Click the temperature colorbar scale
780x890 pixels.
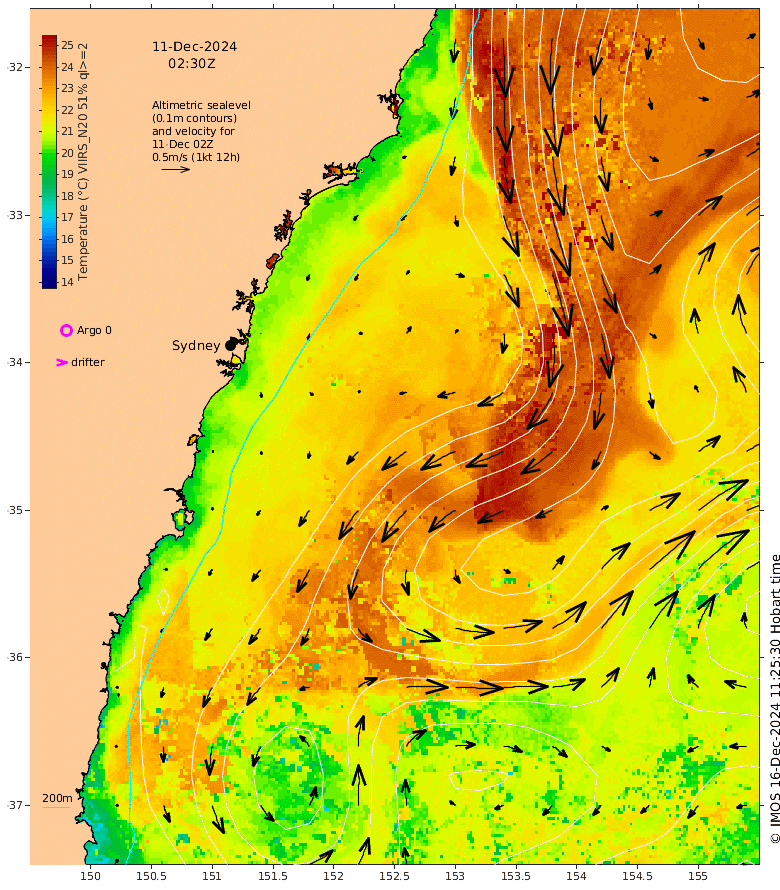[x=49, y=162]
